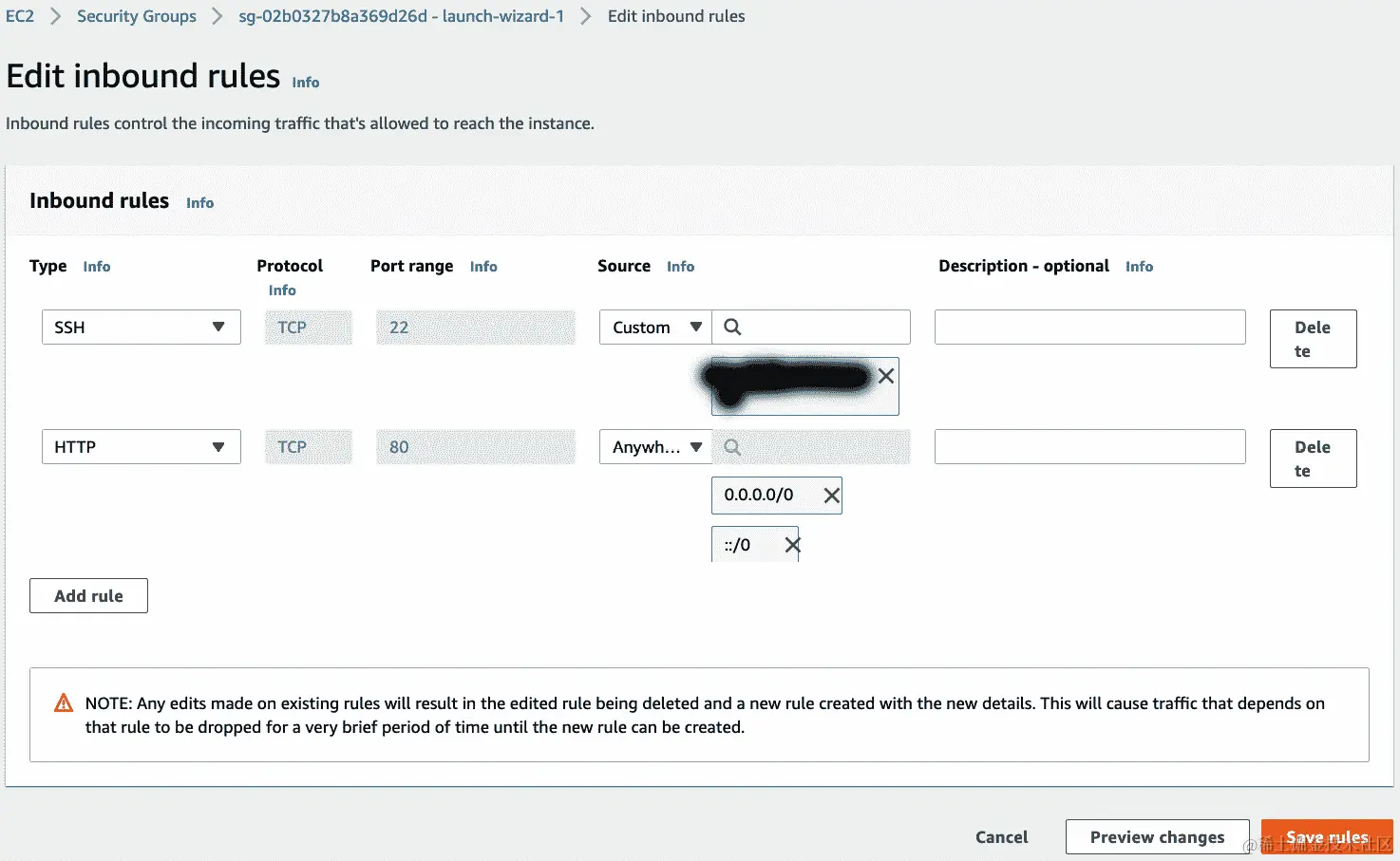
Task: Click the warning icon in the note box
Action: coord(64,703)
